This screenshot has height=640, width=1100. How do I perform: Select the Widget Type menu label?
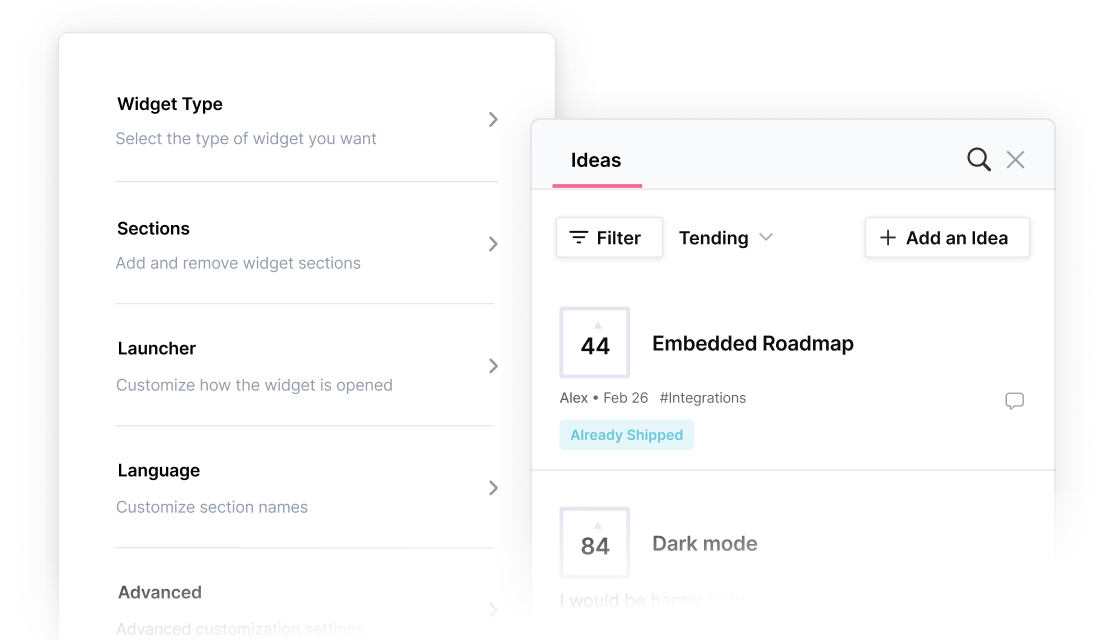[x=170, y=104]
